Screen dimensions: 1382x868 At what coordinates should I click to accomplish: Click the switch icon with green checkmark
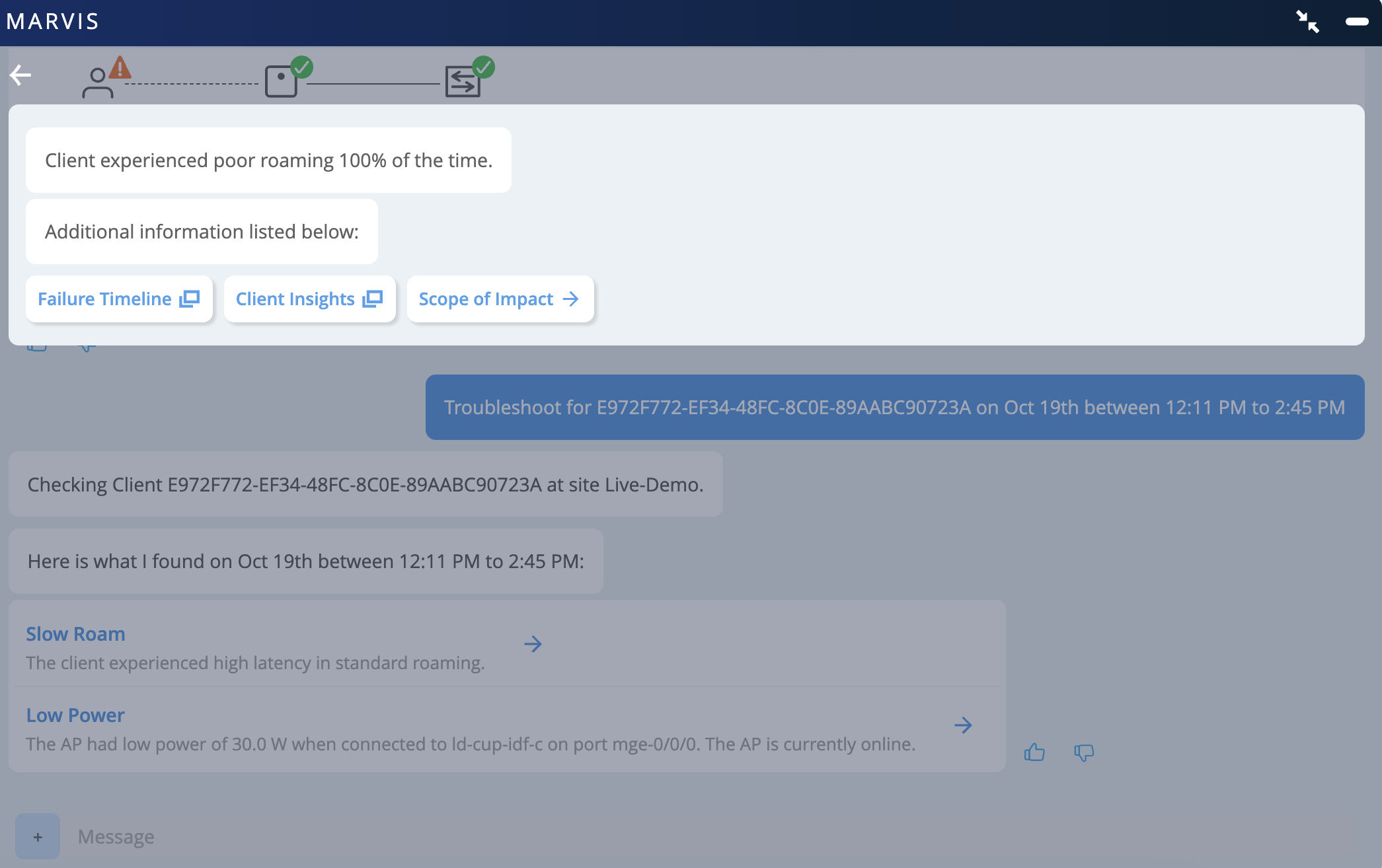pyautogui.click(x=463, y=83)
